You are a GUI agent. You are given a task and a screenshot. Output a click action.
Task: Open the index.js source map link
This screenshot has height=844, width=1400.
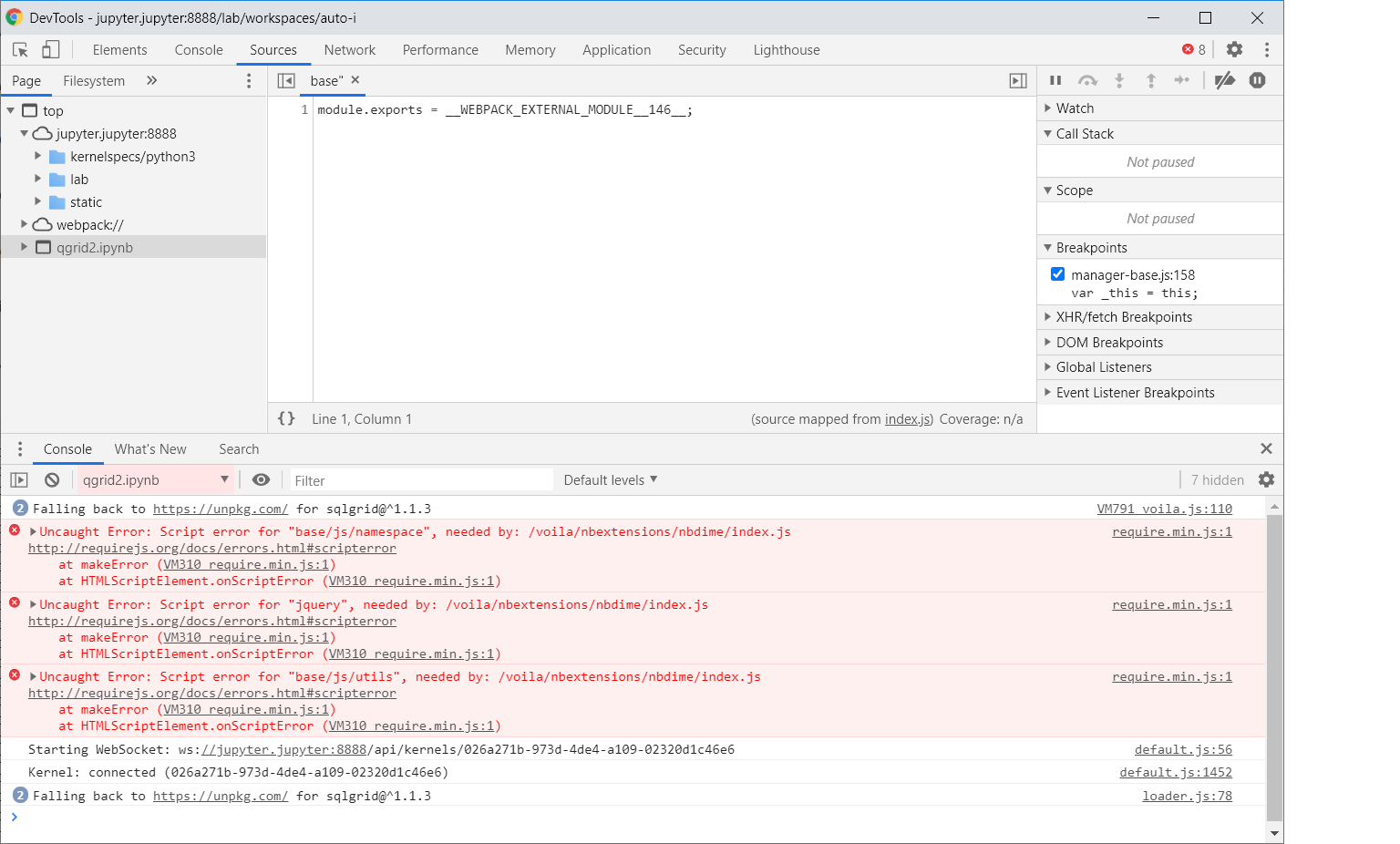tap(907, 418)
